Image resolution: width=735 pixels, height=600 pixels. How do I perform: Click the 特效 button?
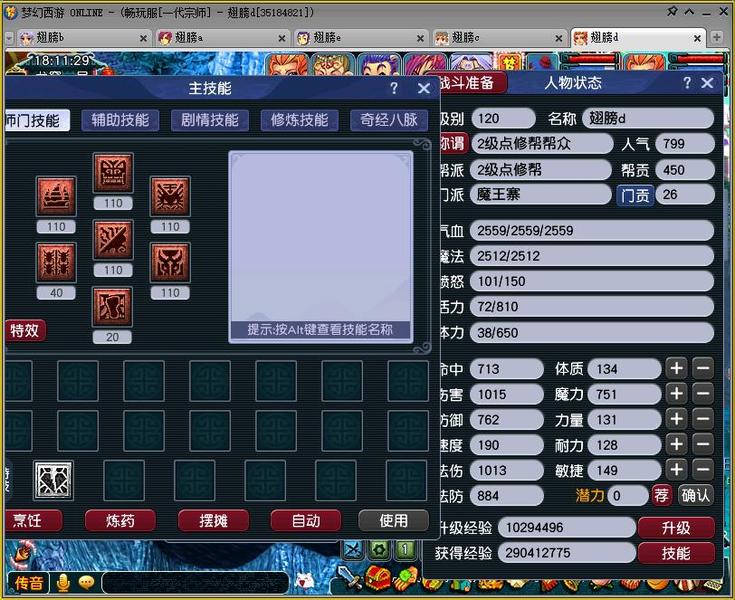[25, 330]
